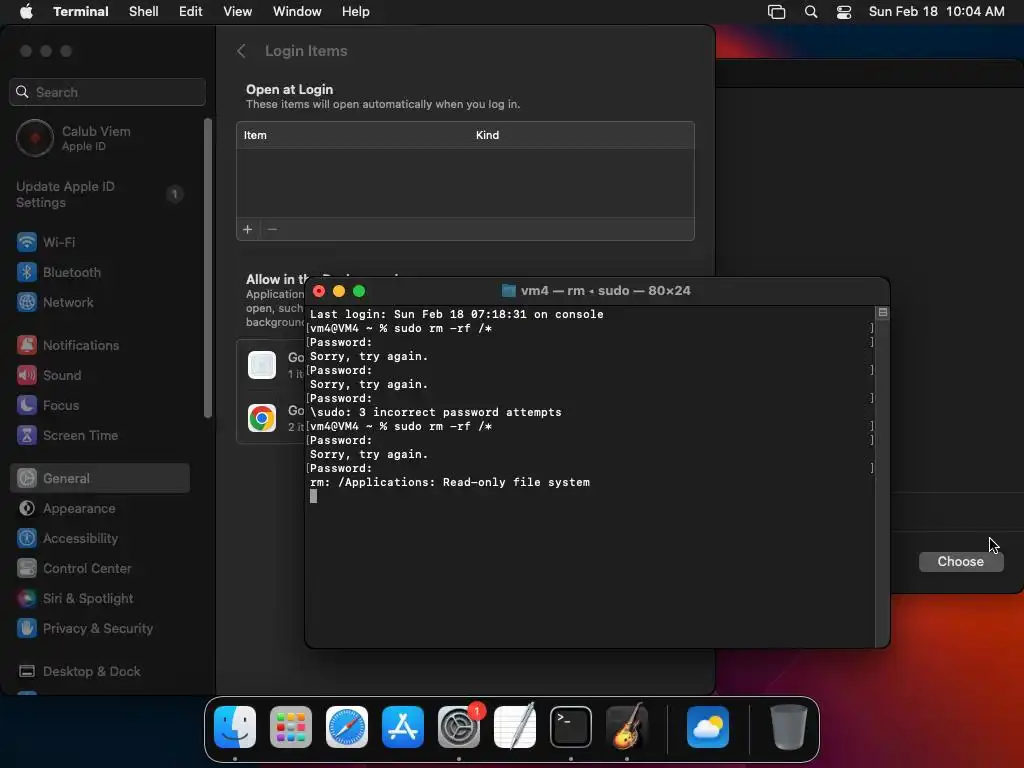1024x768 pixels.
Task: Open Spotlight search in menu bar
Action: point(810,12)
